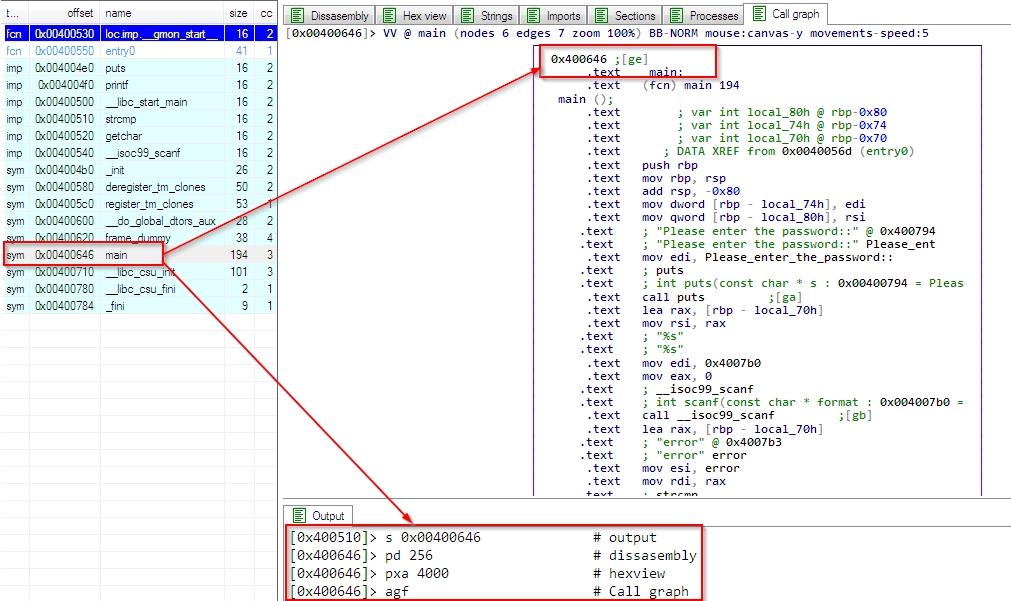Open the Hex view tab
The width and height of the screenshot is (1011, 601).
tap(415, 15)
